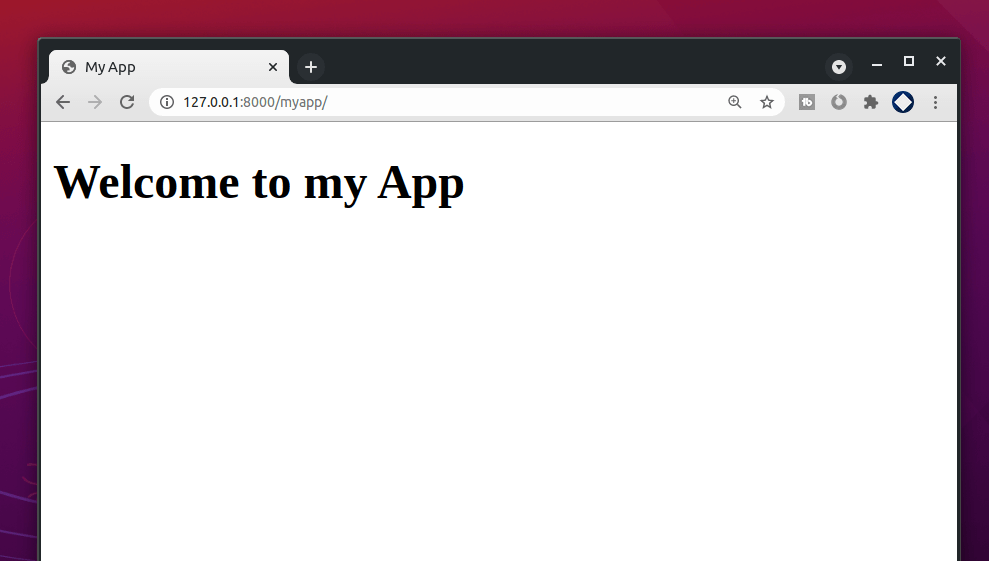Open the zoom magnifier in address bar
Image resolution: width=989 pixels, height=561 pixels.
click(x=734, y=102)
